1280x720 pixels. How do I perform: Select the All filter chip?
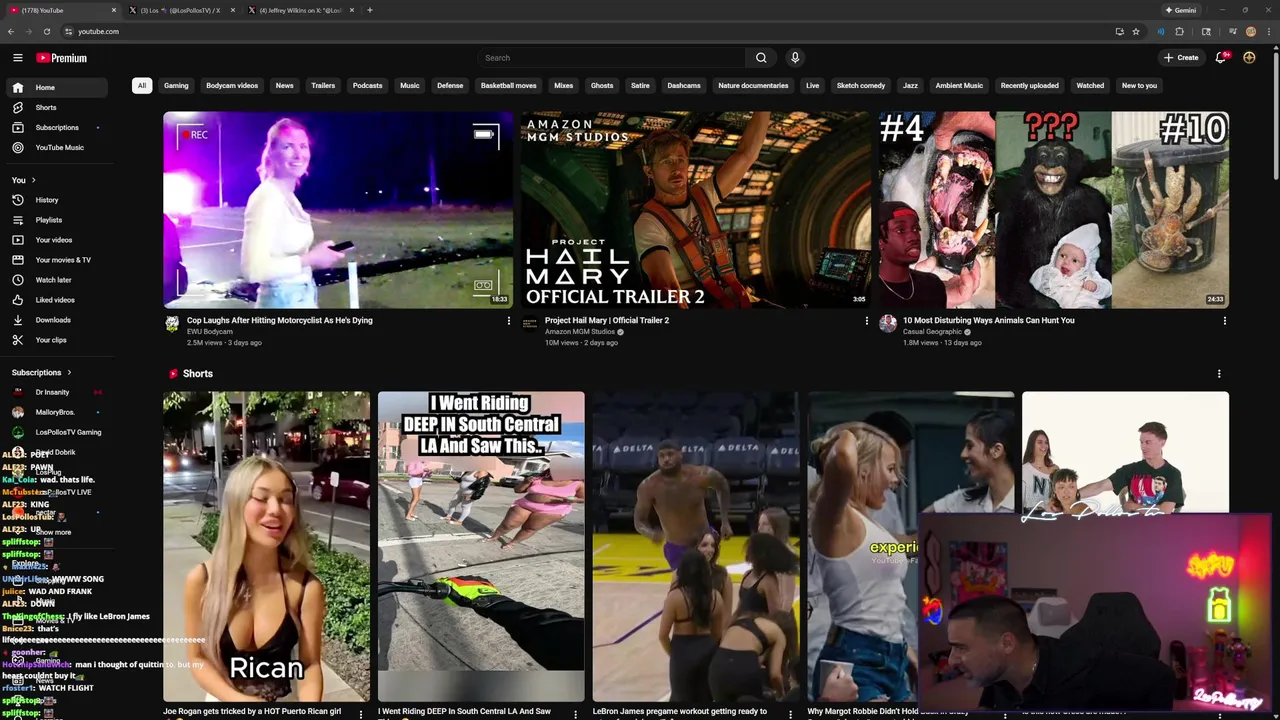[142, 86]
